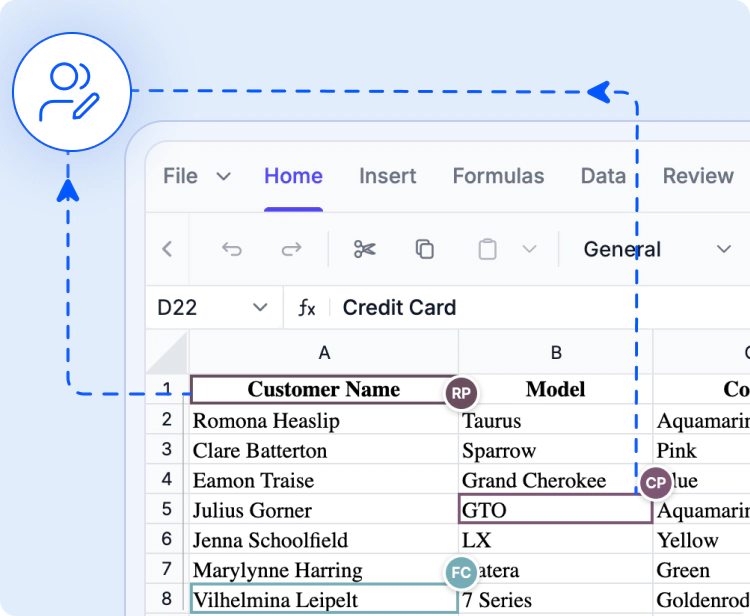Click the Yellow color cell
The width and height of the screenshot is (750, 616).
coord(702,539)
